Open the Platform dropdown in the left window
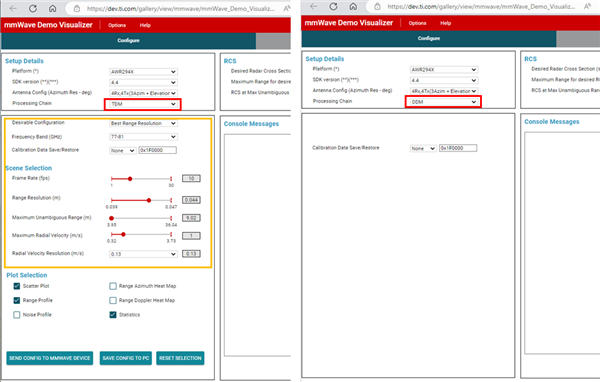The width and height of the screenshot is (600, 382). (x=143, y=72)
